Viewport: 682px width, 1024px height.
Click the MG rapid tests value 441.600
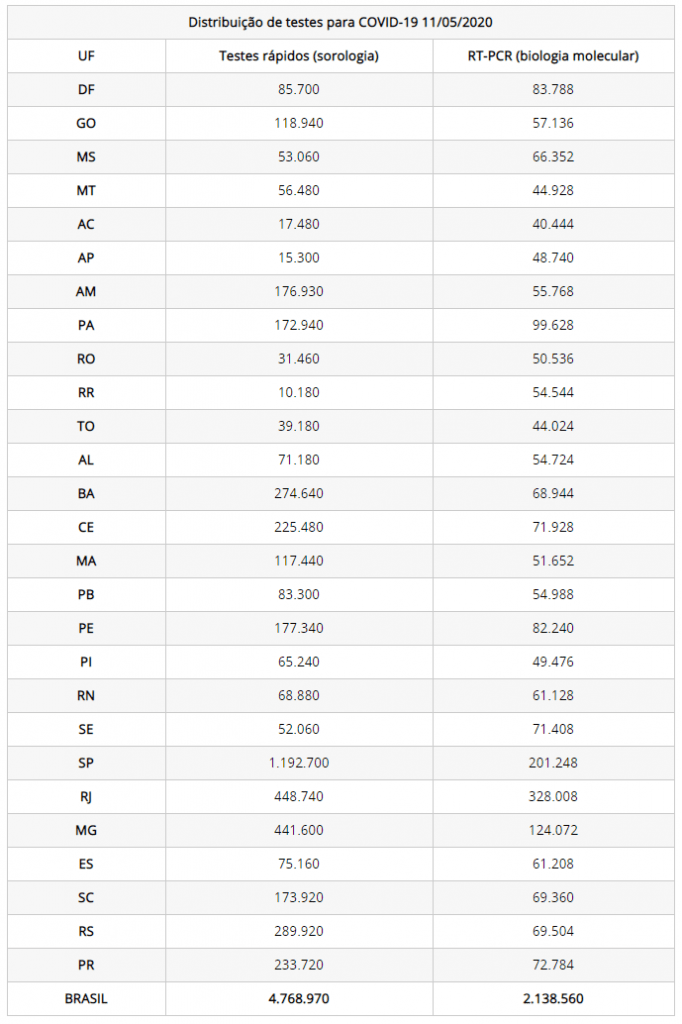pyautogui.click(x=299, y=830)
